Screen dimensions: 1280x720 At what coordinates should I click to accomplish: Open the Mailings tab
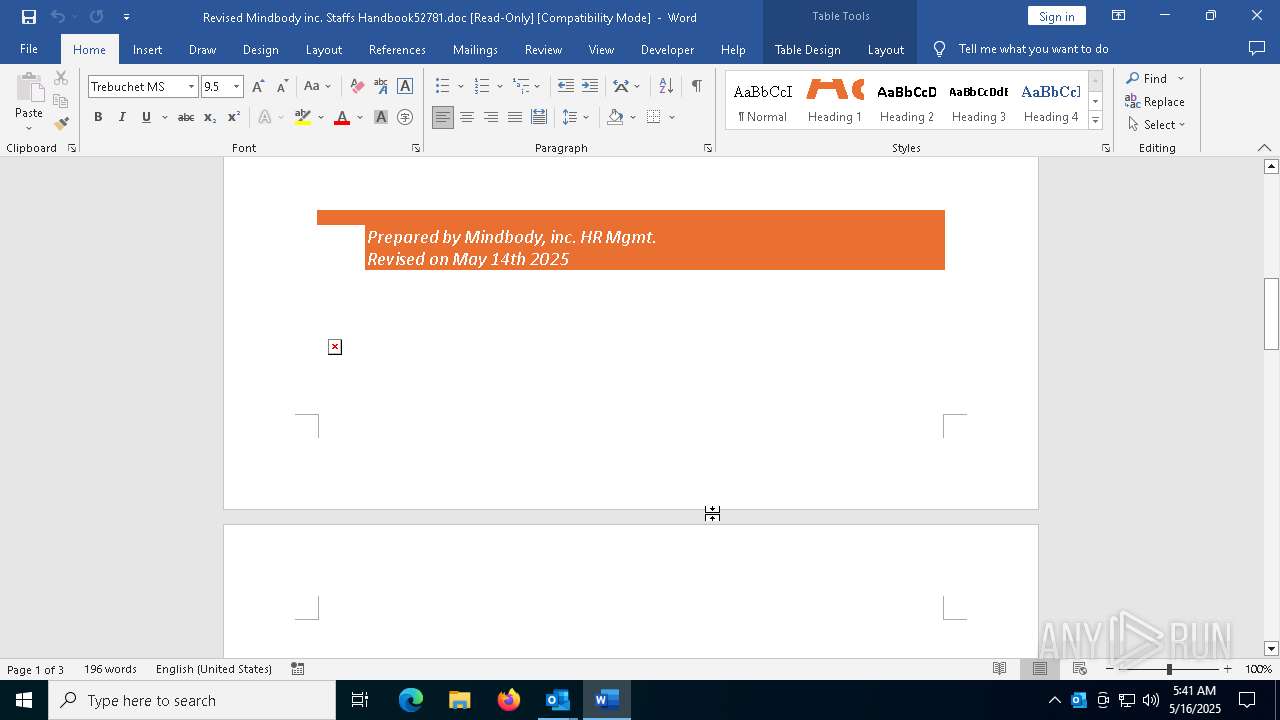[475, 50]
